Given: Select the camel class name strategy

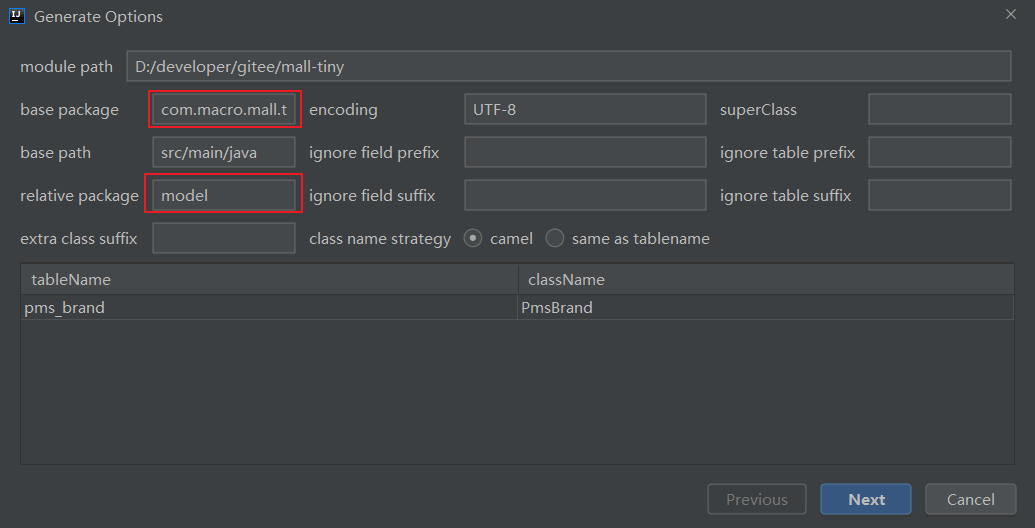Looking at the screenshot, I should pos(473,238).
